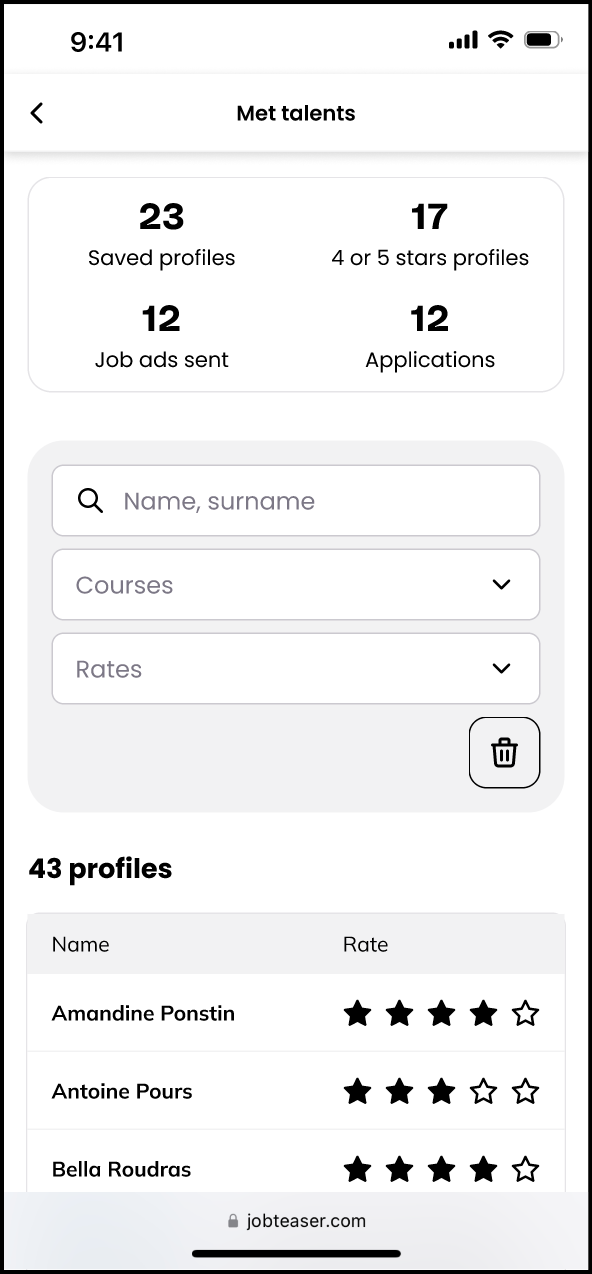
Task: Click the magnifying glass search icon
Action: [x=91, y=500]
